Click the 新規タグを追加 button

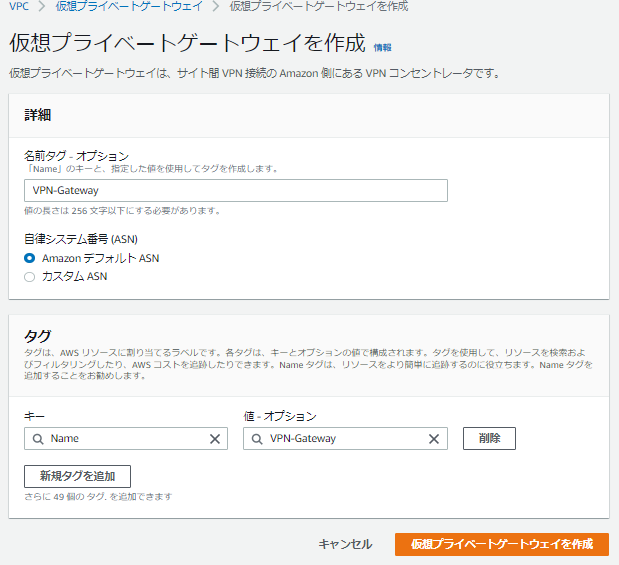(77, 476)
